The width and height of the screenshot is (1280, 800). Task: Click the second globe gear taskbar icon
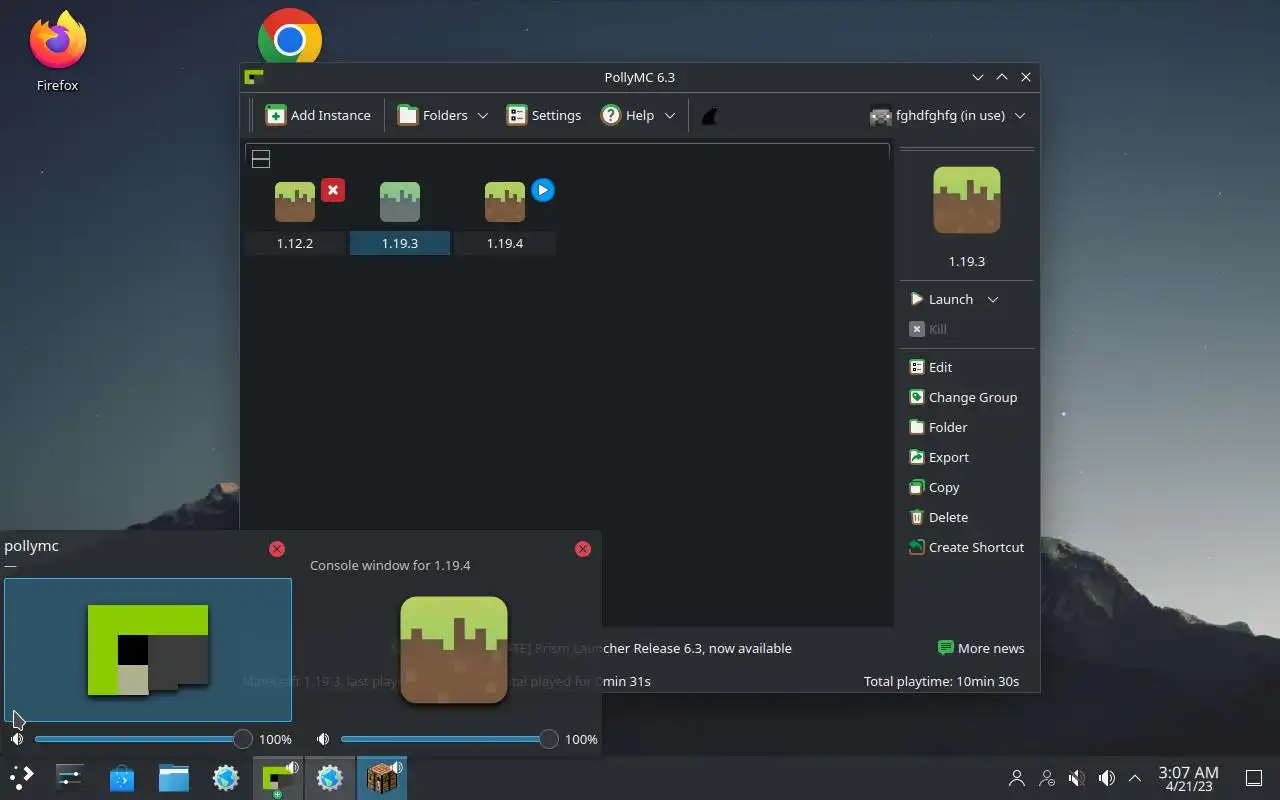click(330, 777)
